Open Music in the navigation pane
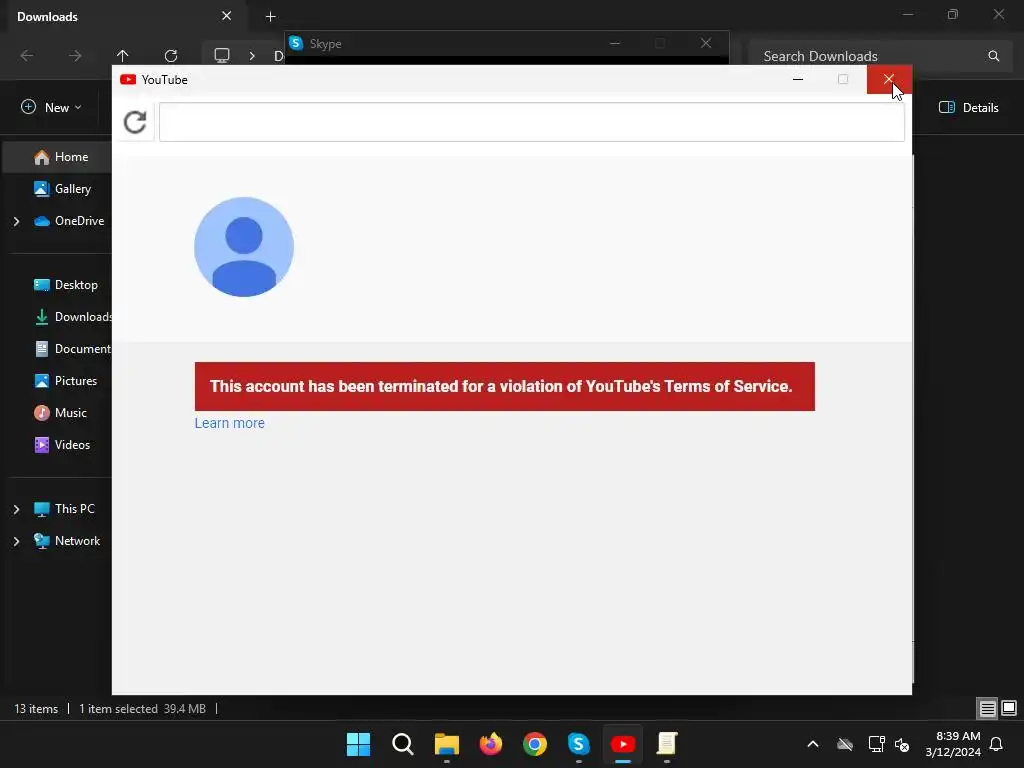 coord(60,413)
